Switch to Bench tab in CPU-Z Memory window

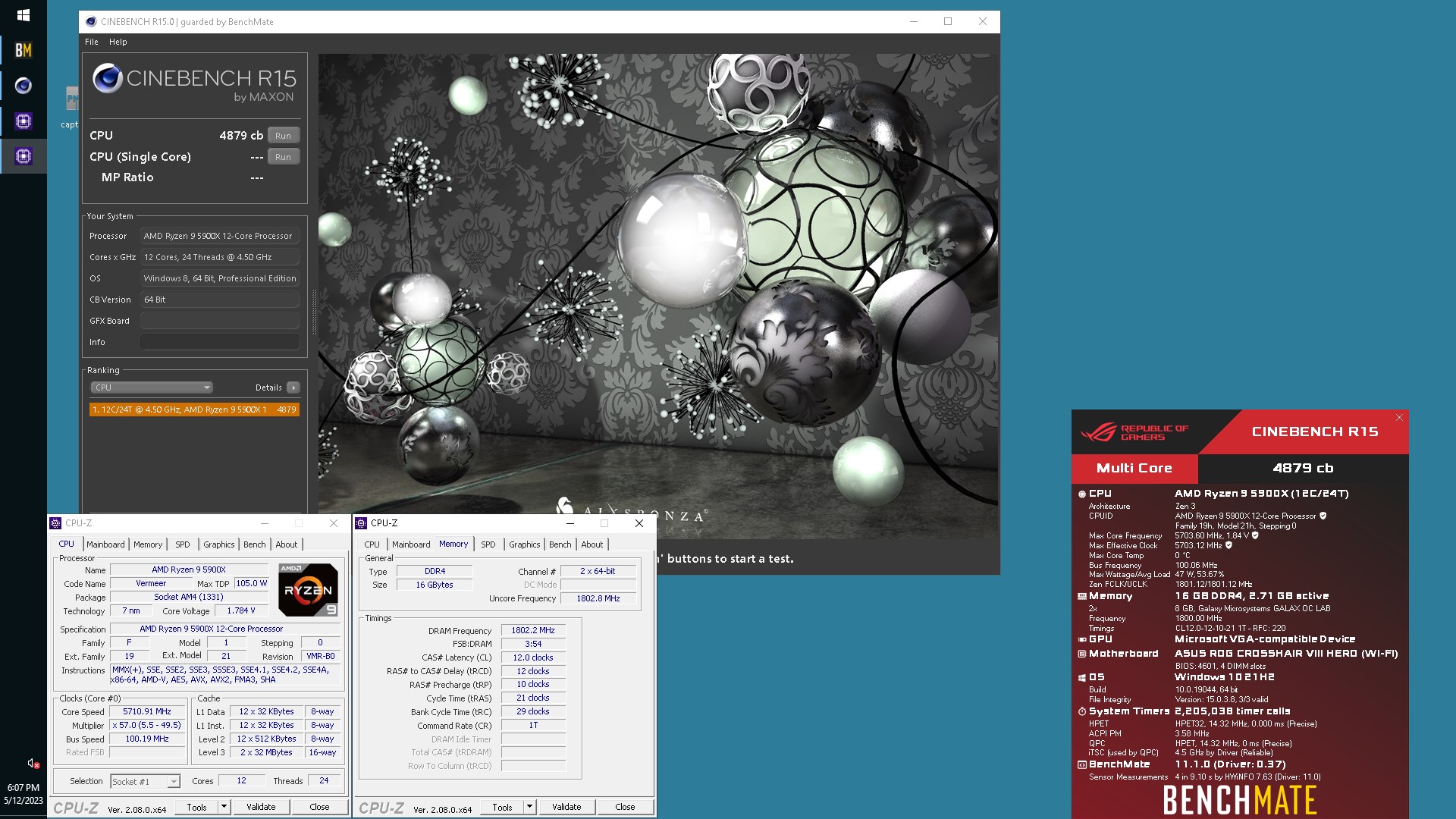[x=560, y=544]
